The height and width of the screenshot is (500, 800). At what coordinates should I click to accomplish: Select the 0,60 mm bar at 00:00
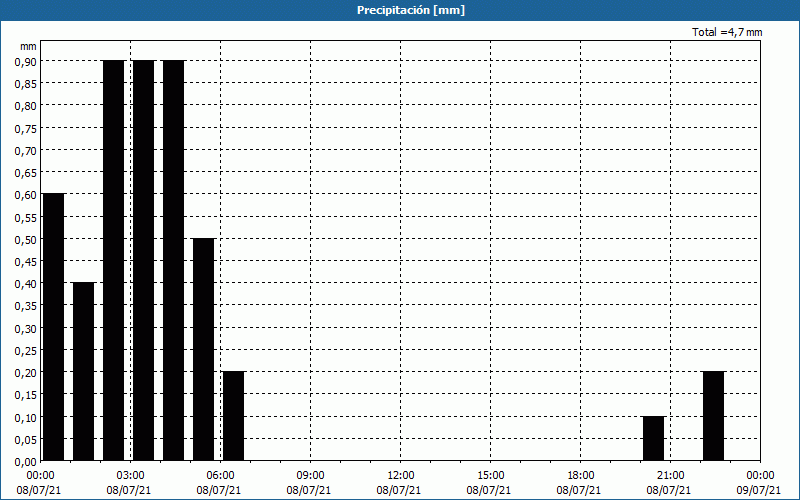(x=54, y=327)
